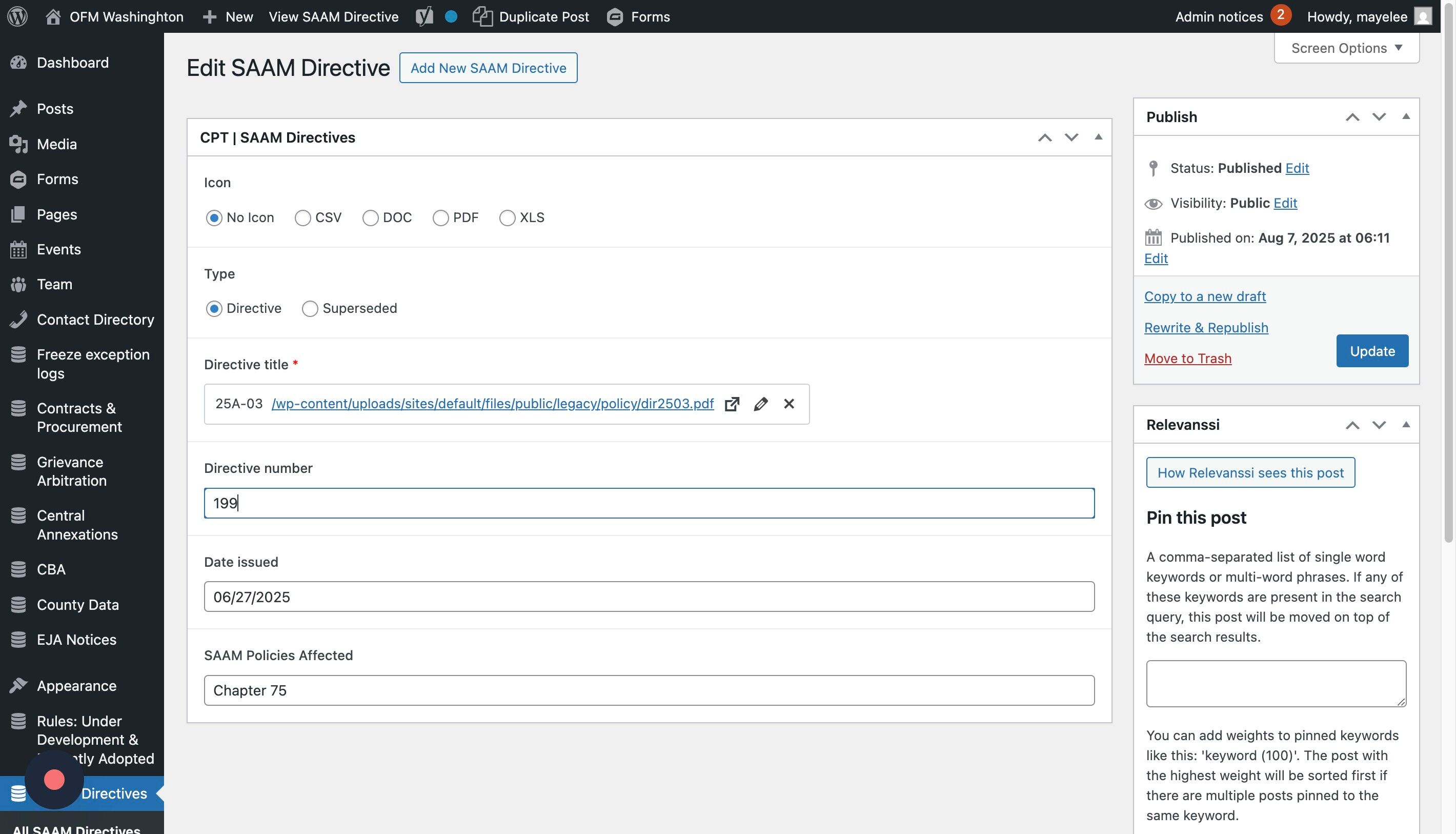1456x834 pixels.
Task: Click the pencil edit icon for directive title
Action: tap(760, 404)
